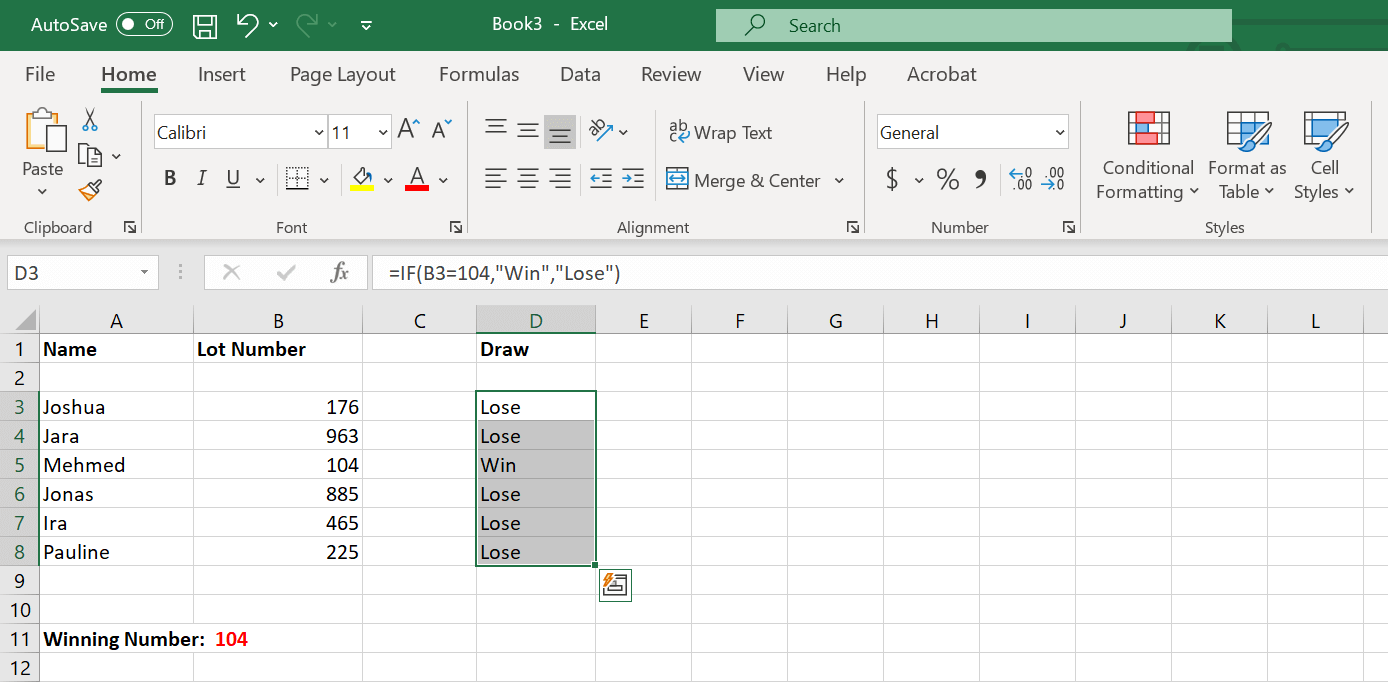Image resolution: width=1388 pixels, height=682 pixels.
Task: Apply percentage number format
Action: point(947,179)
